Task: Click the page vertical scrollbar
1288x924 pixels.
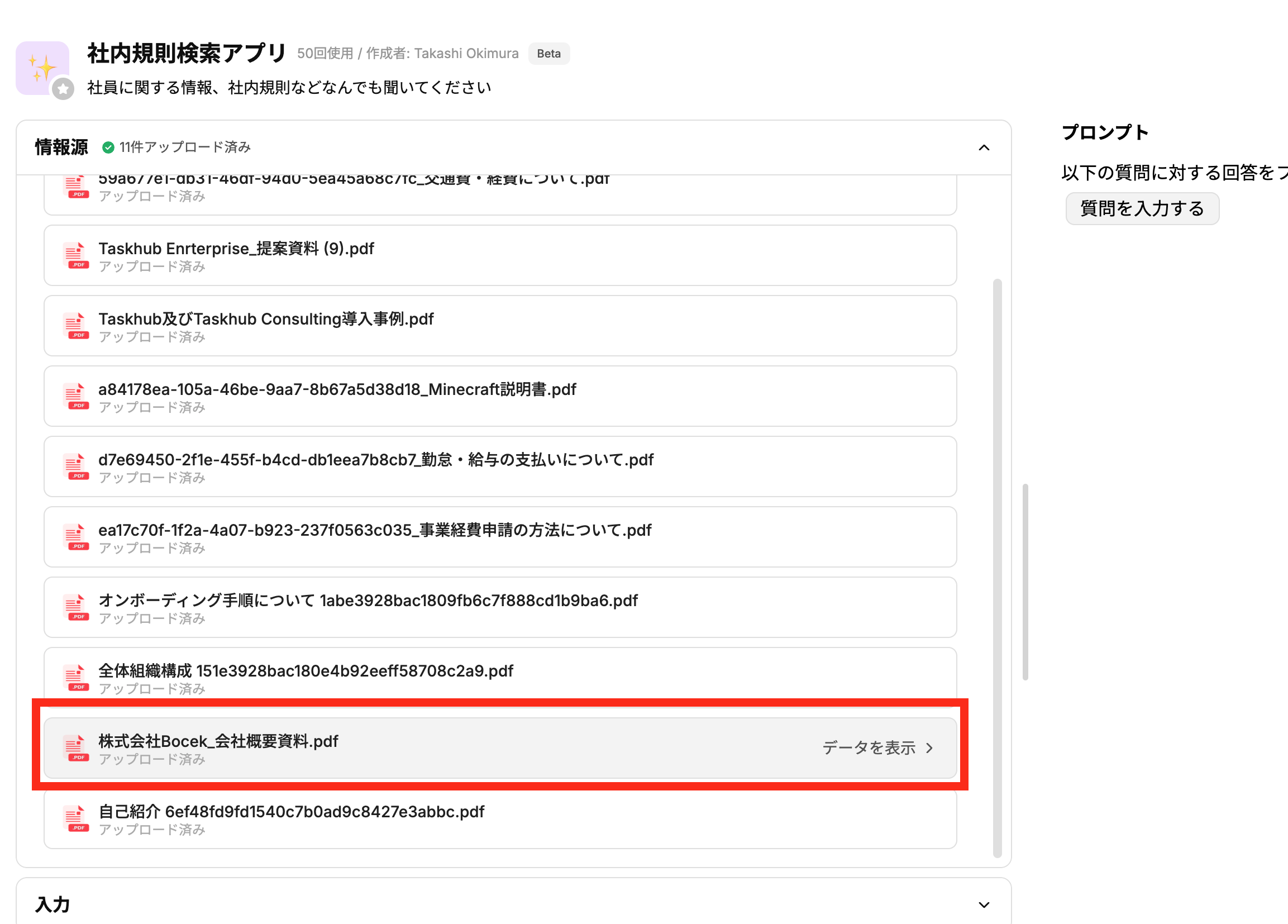Action: pyautogui.click(x=1025, y=582)
